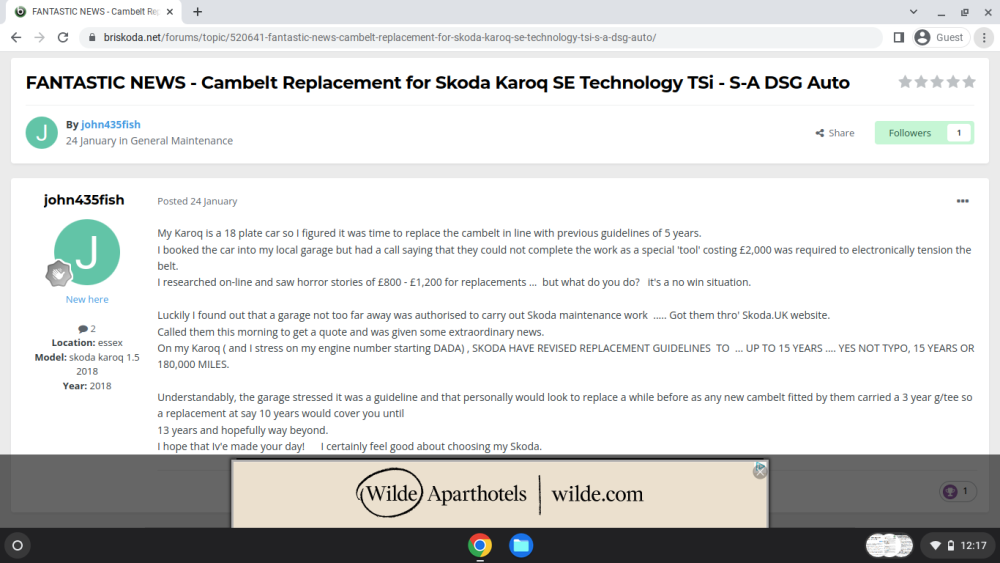The width and height of the screenshot is (1000, 563).
Task: Open the tab search dropdown
Action: coord(913,11)
